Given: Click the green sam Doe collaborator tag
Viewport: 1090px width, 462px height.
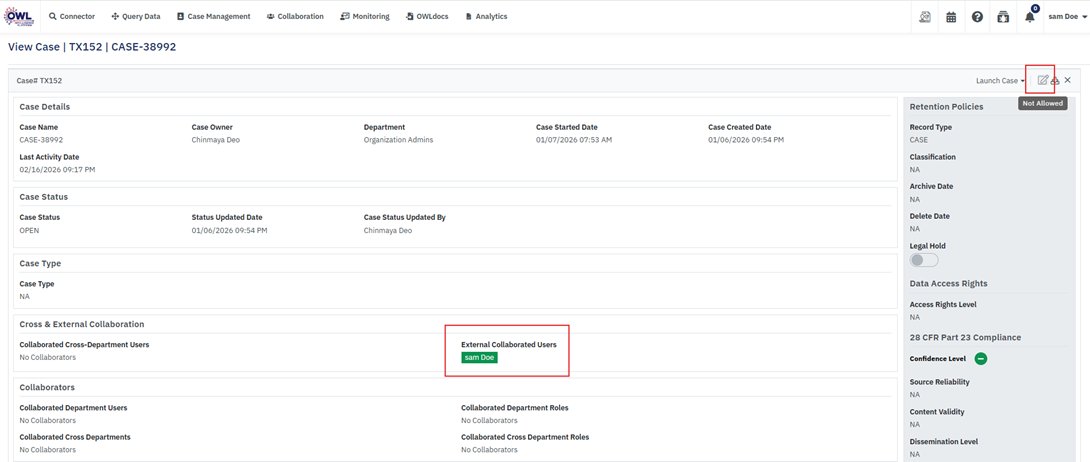Looking at the screenshot, I should coord(479,357).
